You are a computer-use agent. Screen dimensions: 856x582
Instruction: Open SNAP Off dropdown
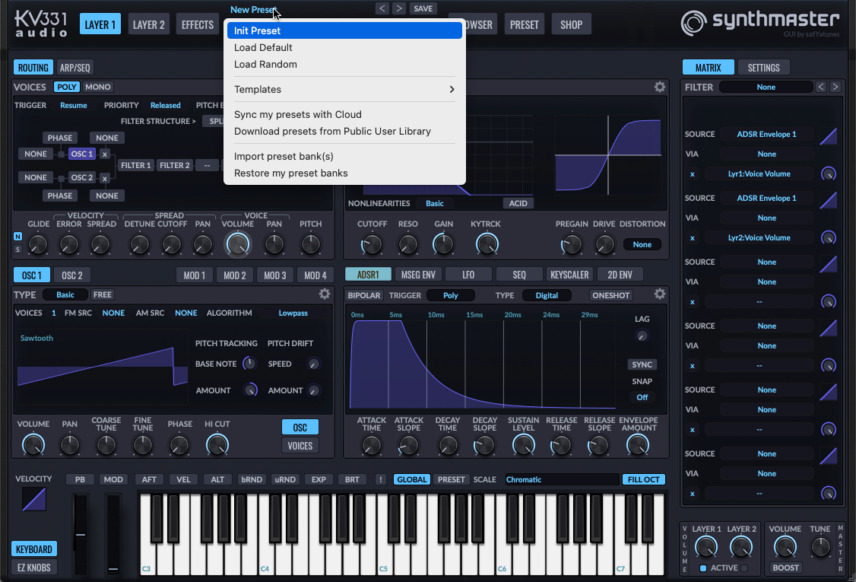click(641, 397)
